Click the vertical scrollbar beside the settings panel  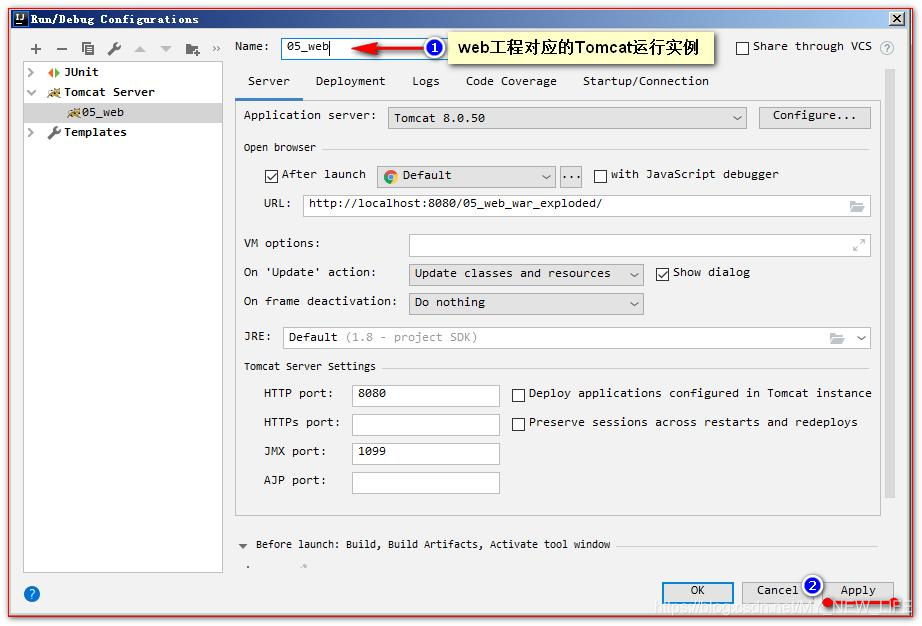tap(890, 284)
